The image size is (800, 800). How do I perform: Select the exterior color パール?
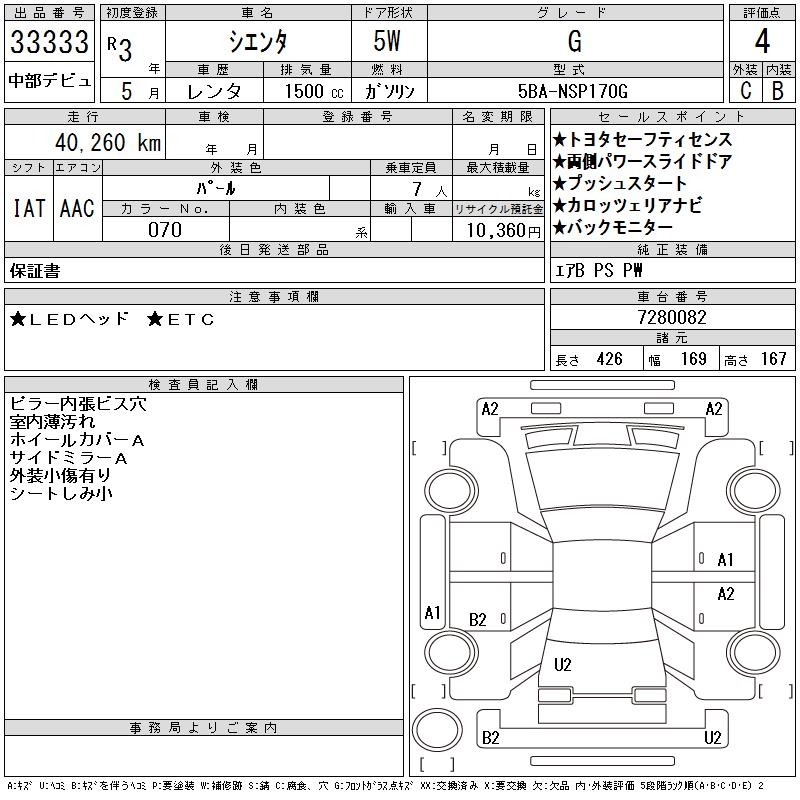click(216, 189)
